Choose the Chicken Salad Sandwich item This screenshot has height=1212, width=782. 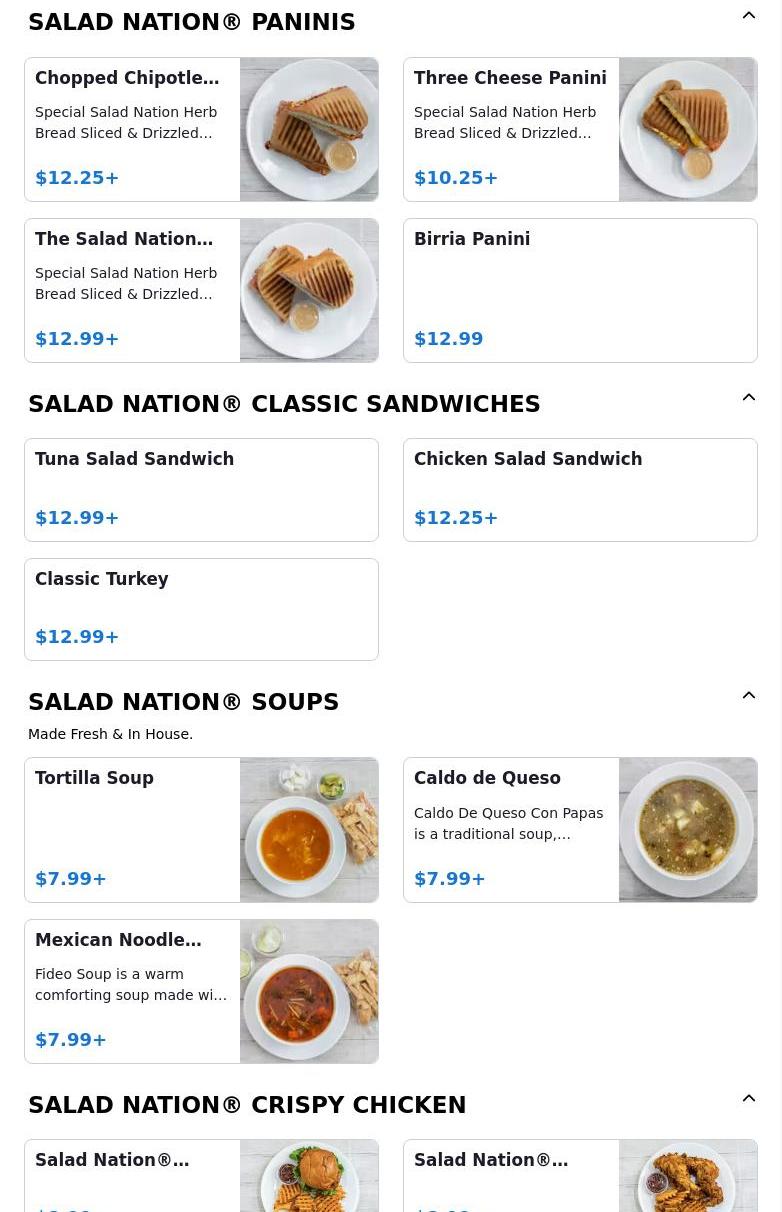point(580,489)
